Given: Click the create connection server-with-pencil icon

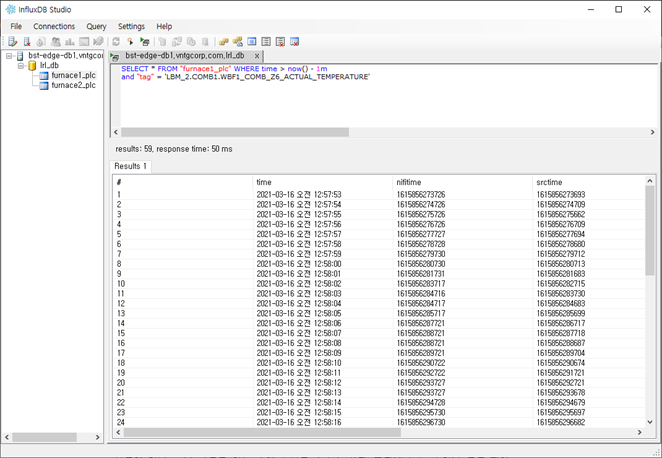Looking at the screenshot, I should pos(13,41).
